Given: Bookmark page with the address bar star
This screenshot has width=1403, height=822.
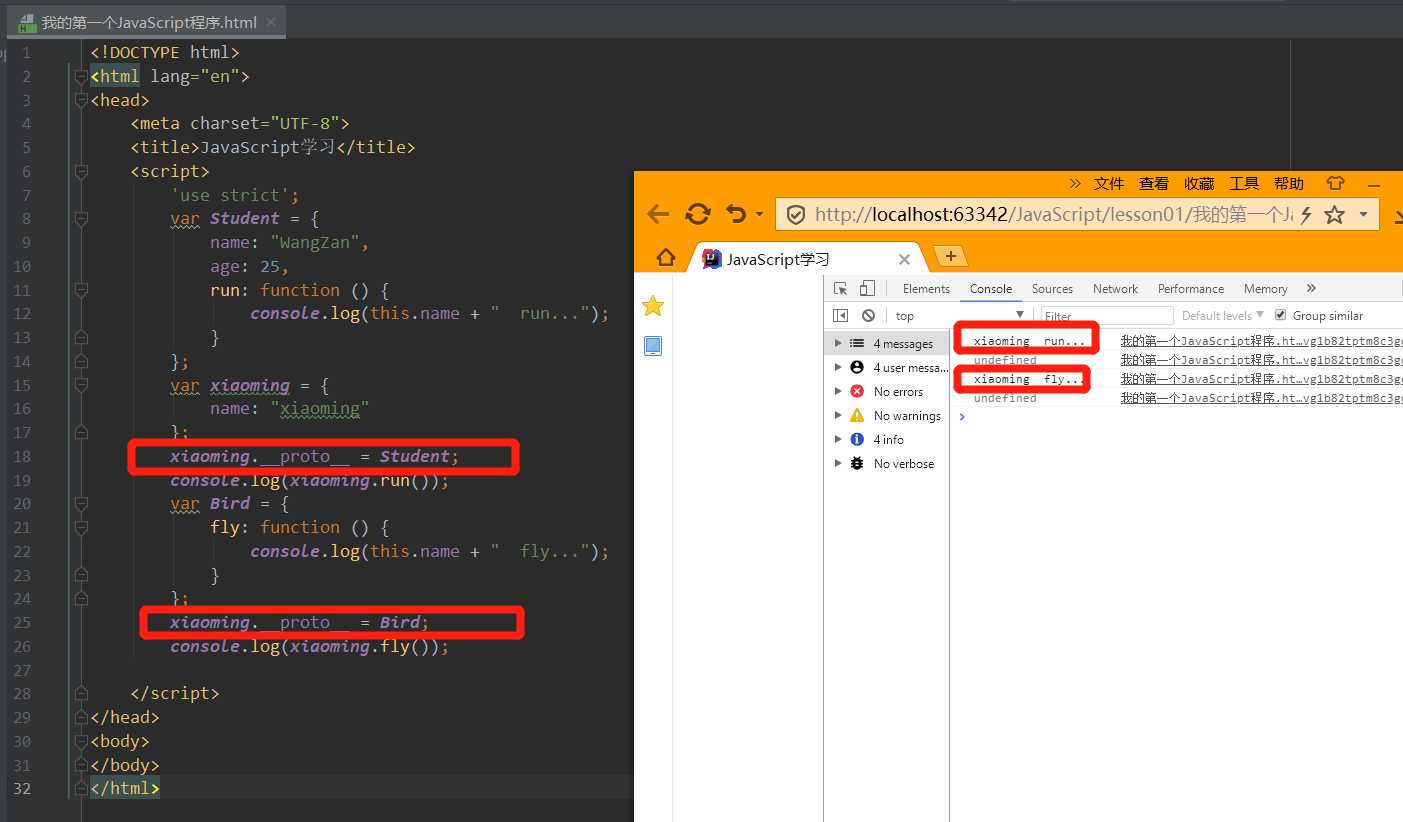Looking at the screenshot, I should pos(1334,215).
